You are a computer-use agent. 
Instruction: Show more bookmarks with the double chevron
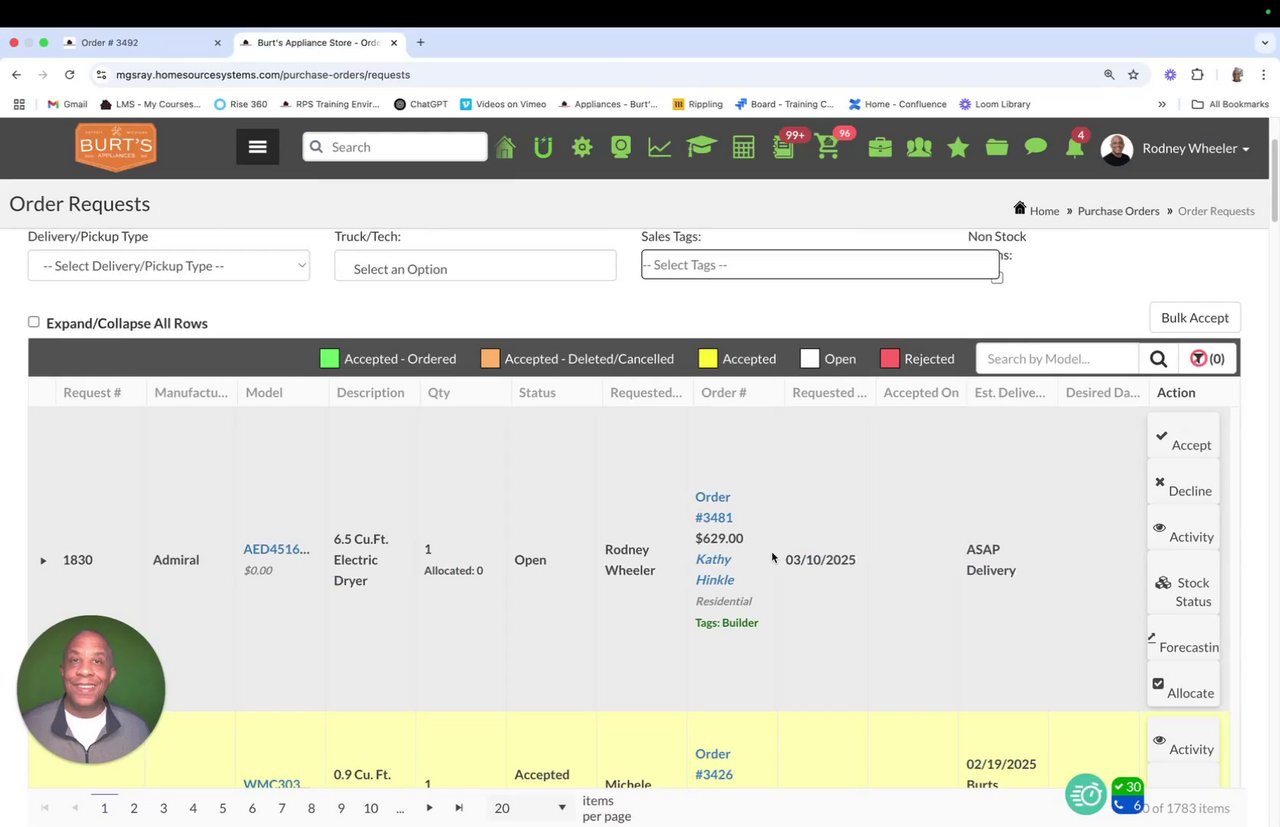point(1162,104)
